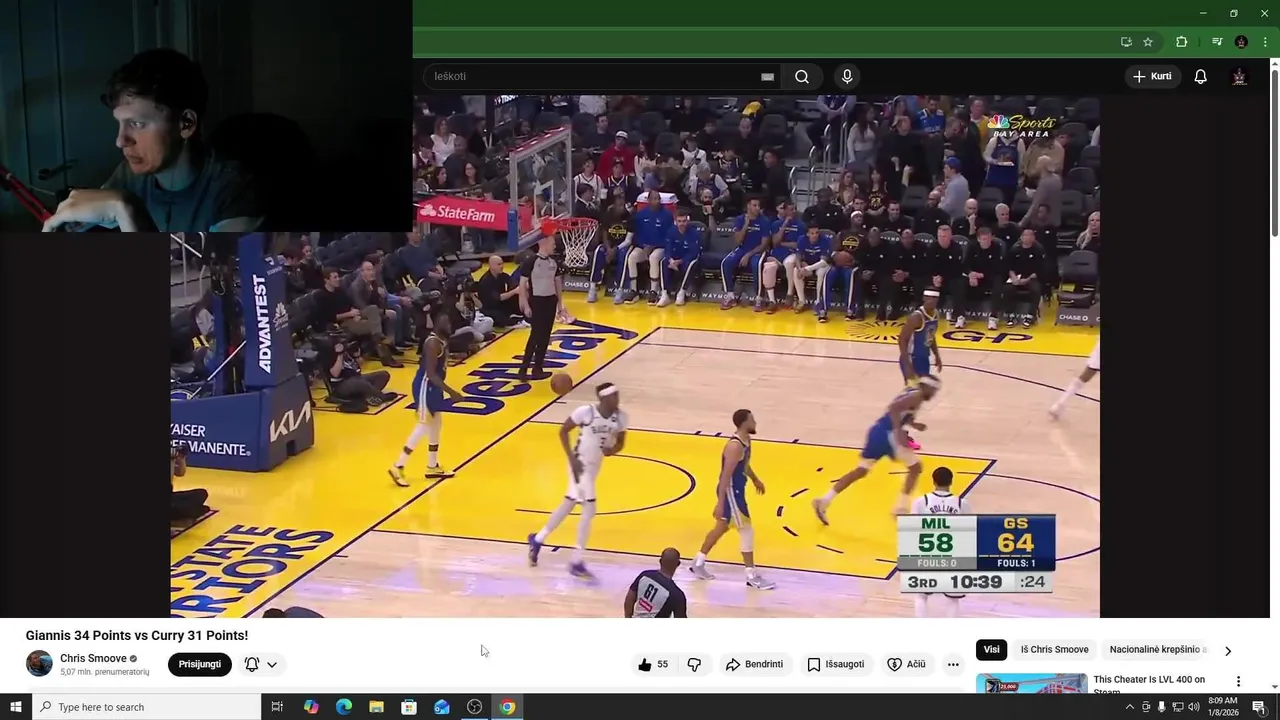Screen dimensions: 1280x720
Task: Open This Cheater Is LVL 400 title
Action: coord(1149,685)
